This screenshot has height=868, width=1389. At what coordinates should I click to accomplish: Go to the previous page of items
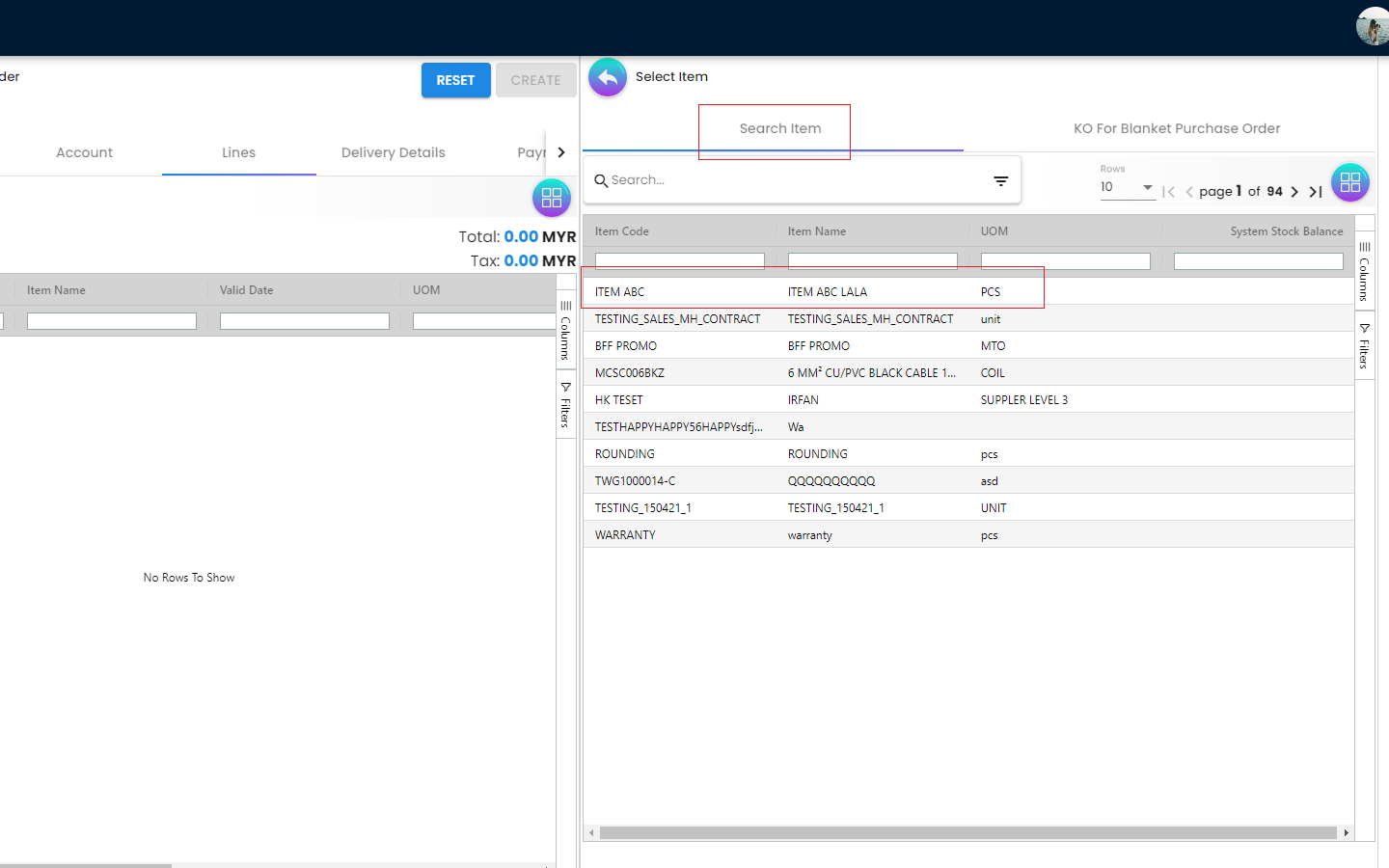tap(1189, 192)
